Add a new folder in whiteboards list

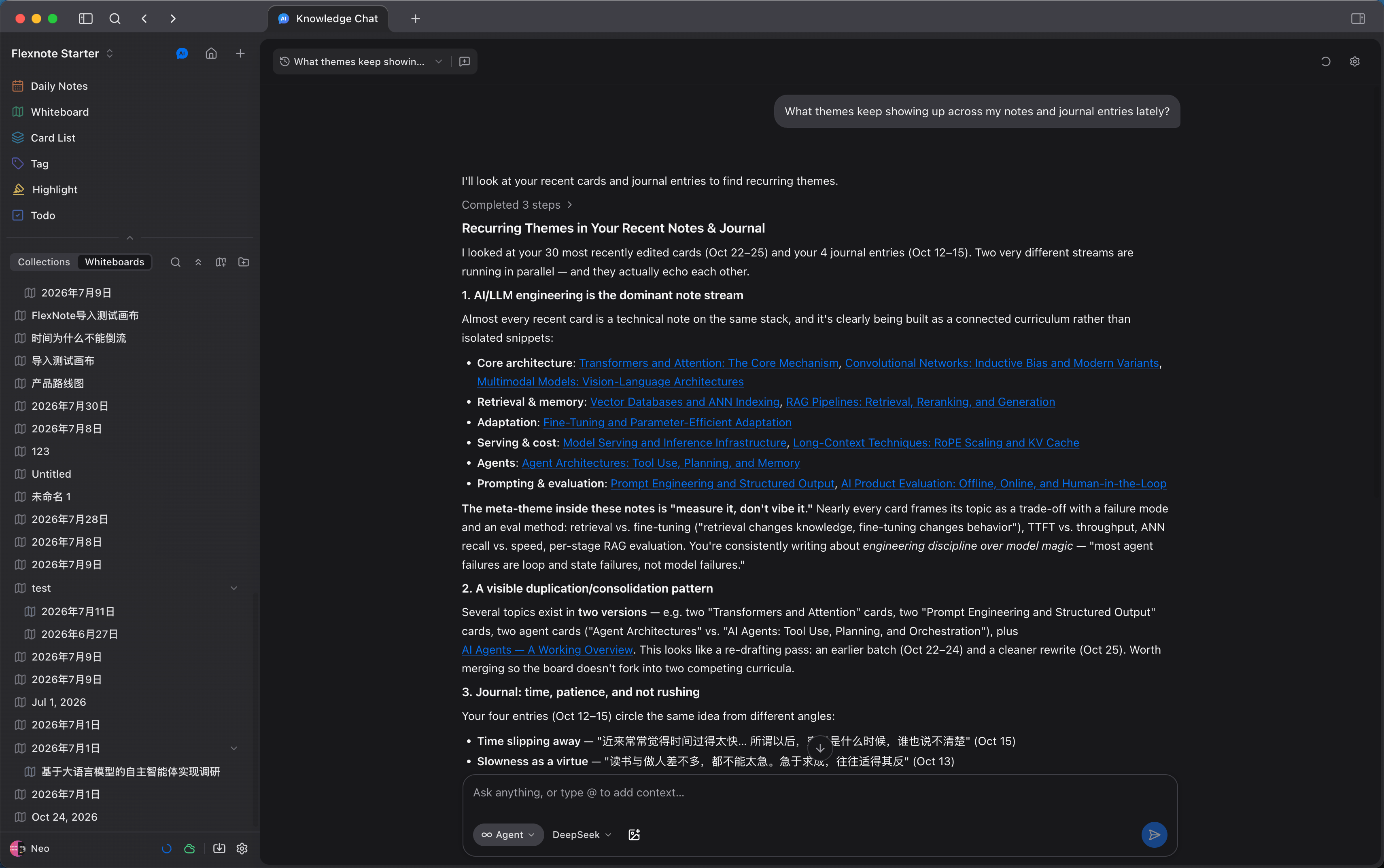click(x=244, y=262)
